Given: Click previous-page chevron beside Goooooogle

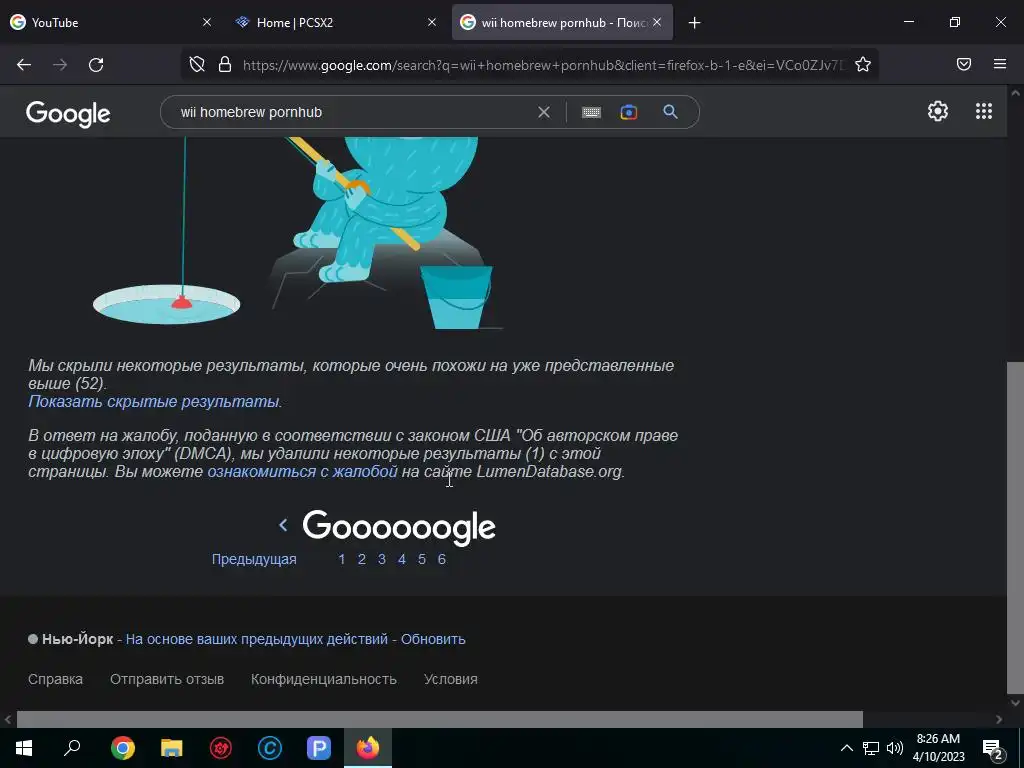Looking at the screenshot, I should [283, 524].
